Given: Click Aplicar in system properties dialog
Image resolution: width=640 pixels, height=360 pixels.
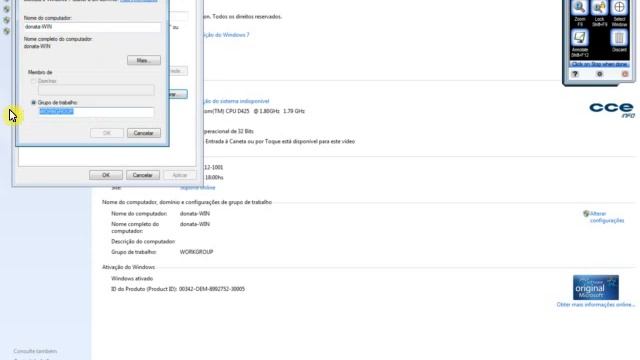Looking at the screenshot, I should [x=180, y=175].
